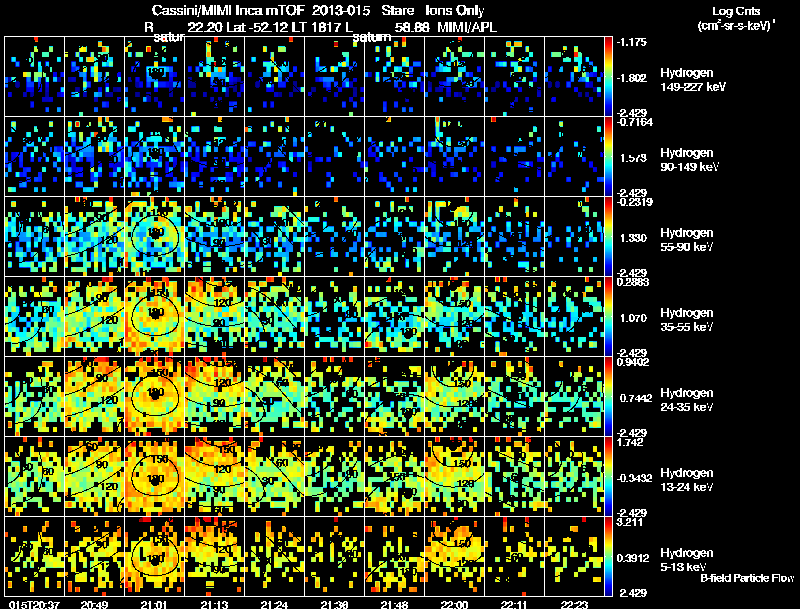Select the 24-35 keV panel at 22:00
The image size is (800, 609).
[x=455, y=397]
